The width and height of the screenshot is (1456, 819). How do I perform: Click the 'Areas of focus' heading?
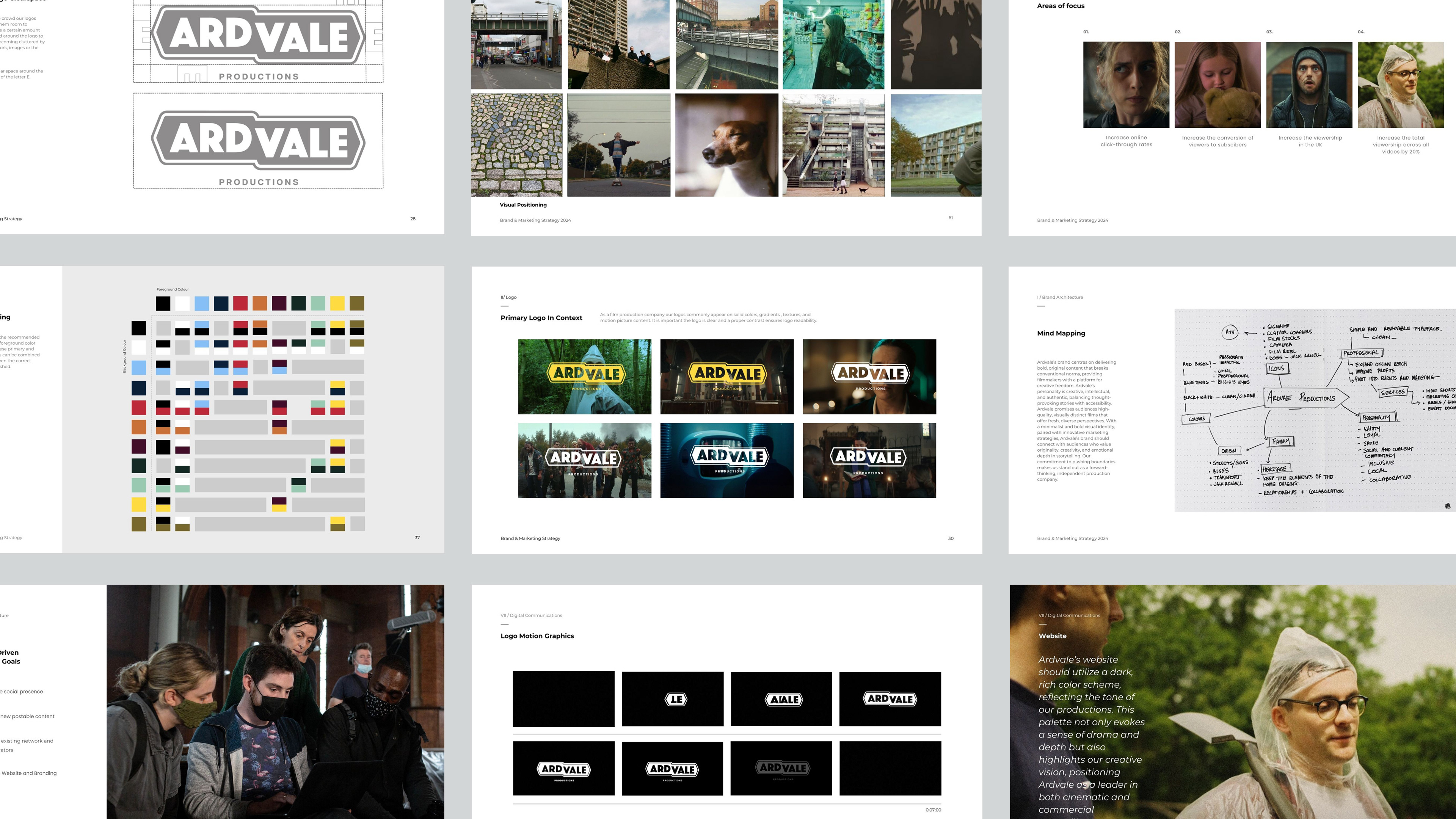(1061, 6)
